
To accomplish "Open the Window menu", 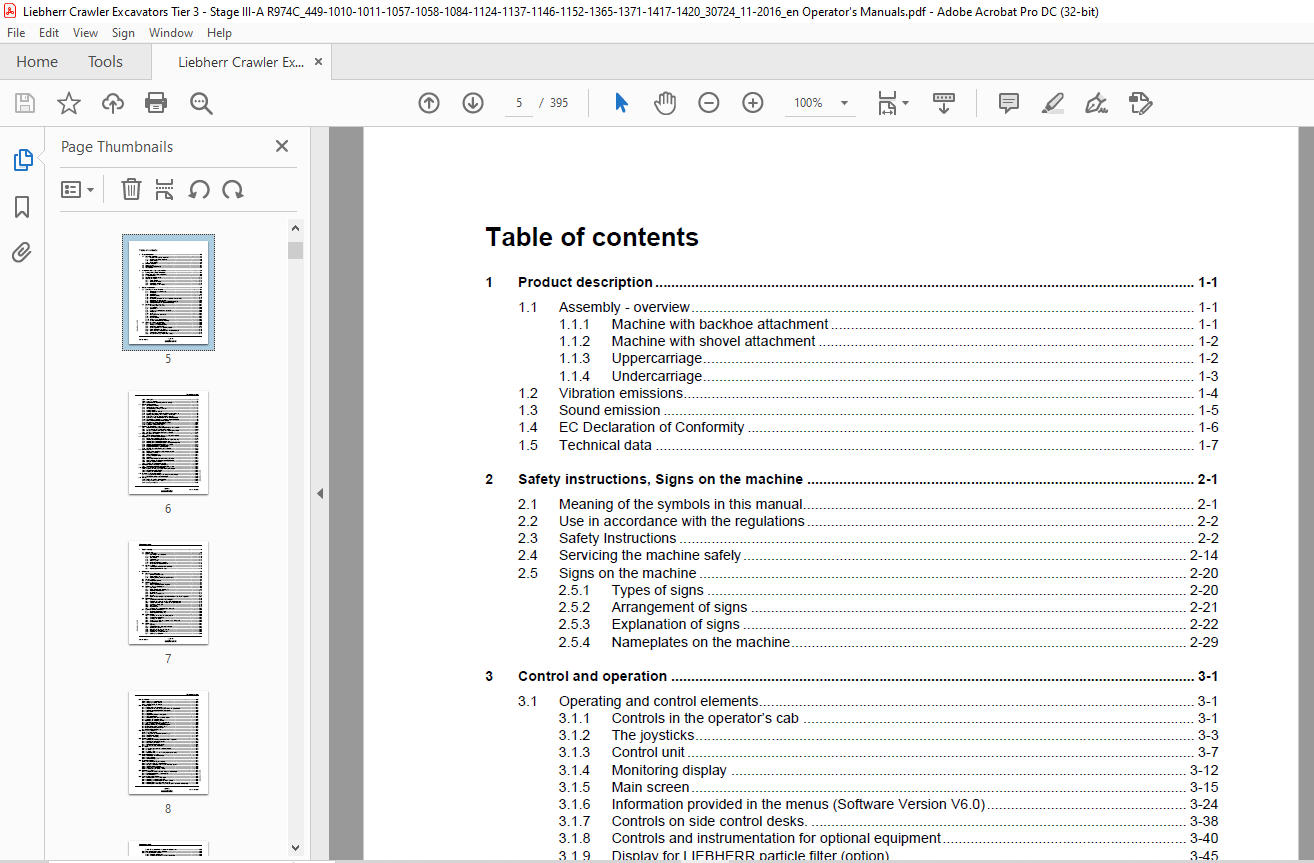I will click(x=171, y=33).
